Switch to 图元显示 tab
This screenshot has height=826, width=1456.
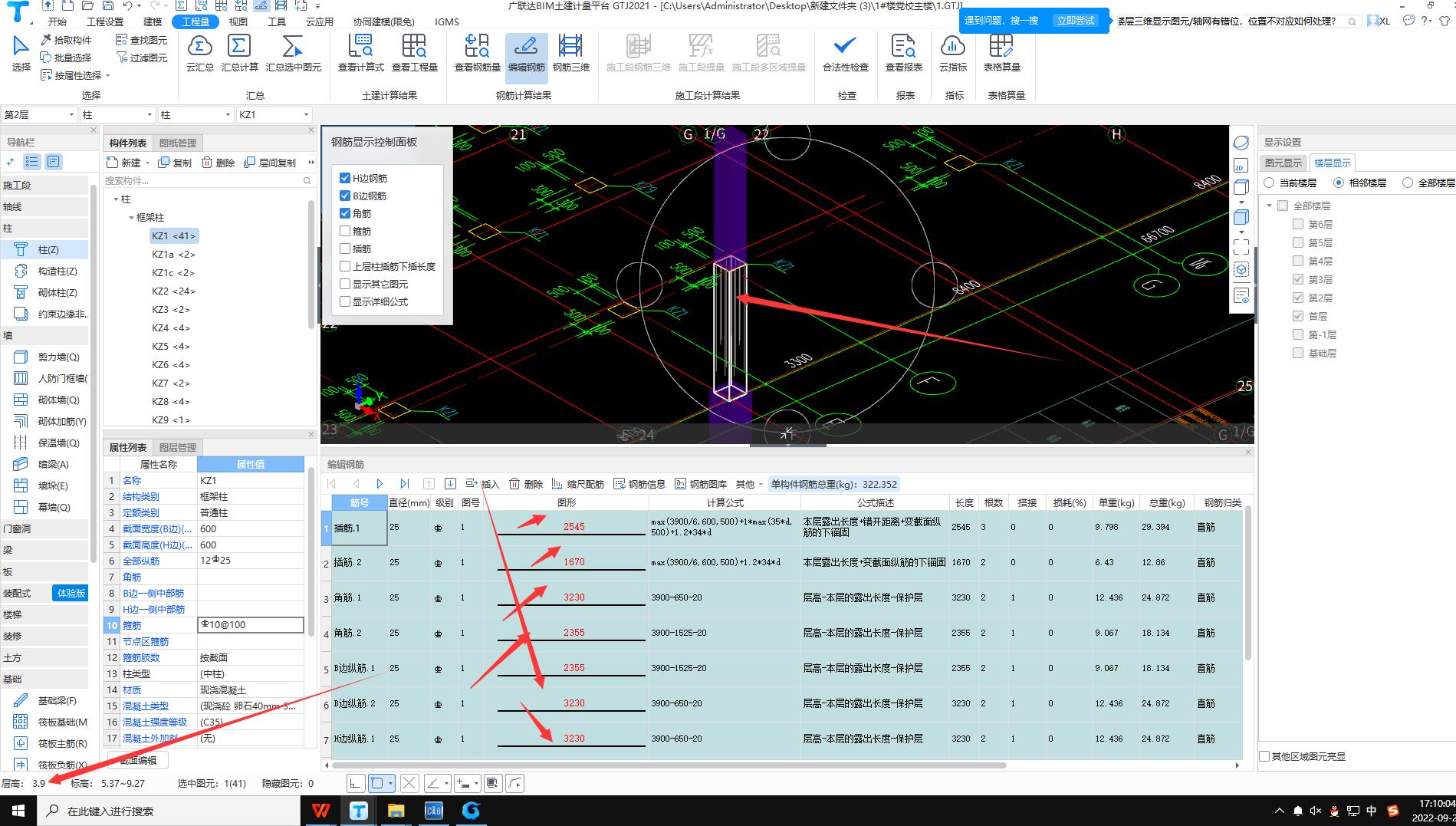[x=1283, y=163]
